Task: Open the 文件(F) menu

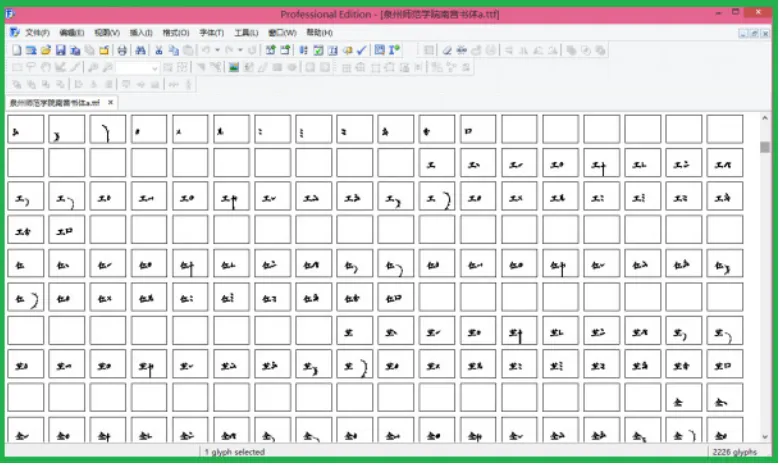Action: (x=37, y=33)
